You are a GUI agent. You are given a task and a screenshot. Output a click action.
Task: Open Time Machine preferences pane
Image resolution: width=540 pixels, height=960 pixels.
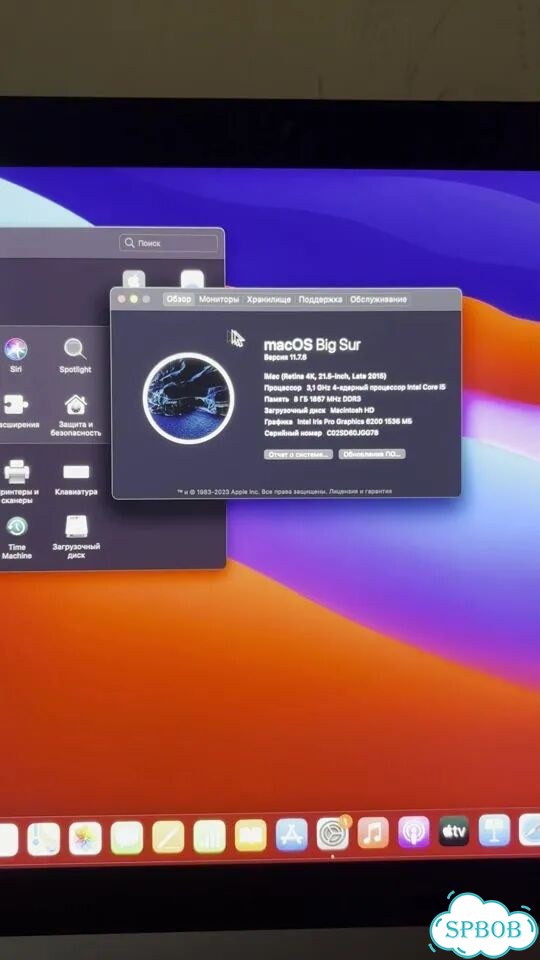pos(17,538)
